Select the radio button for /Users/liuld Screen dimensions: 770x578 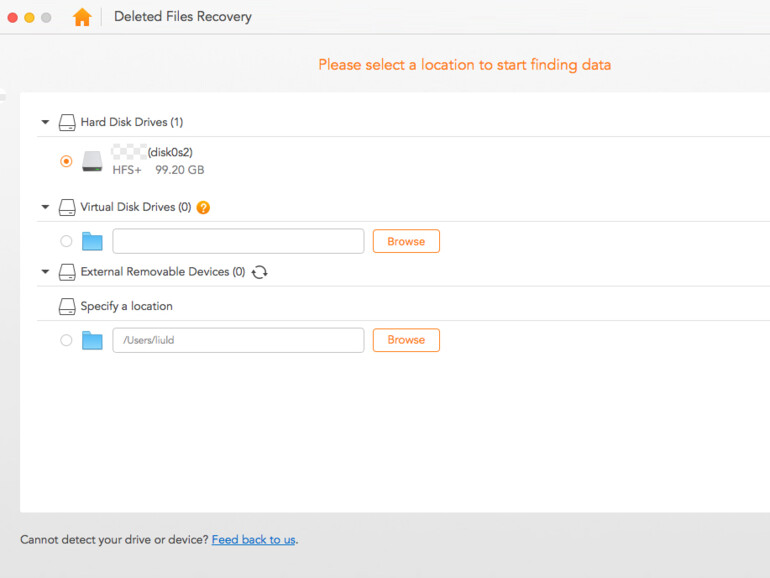click(66, 340)
